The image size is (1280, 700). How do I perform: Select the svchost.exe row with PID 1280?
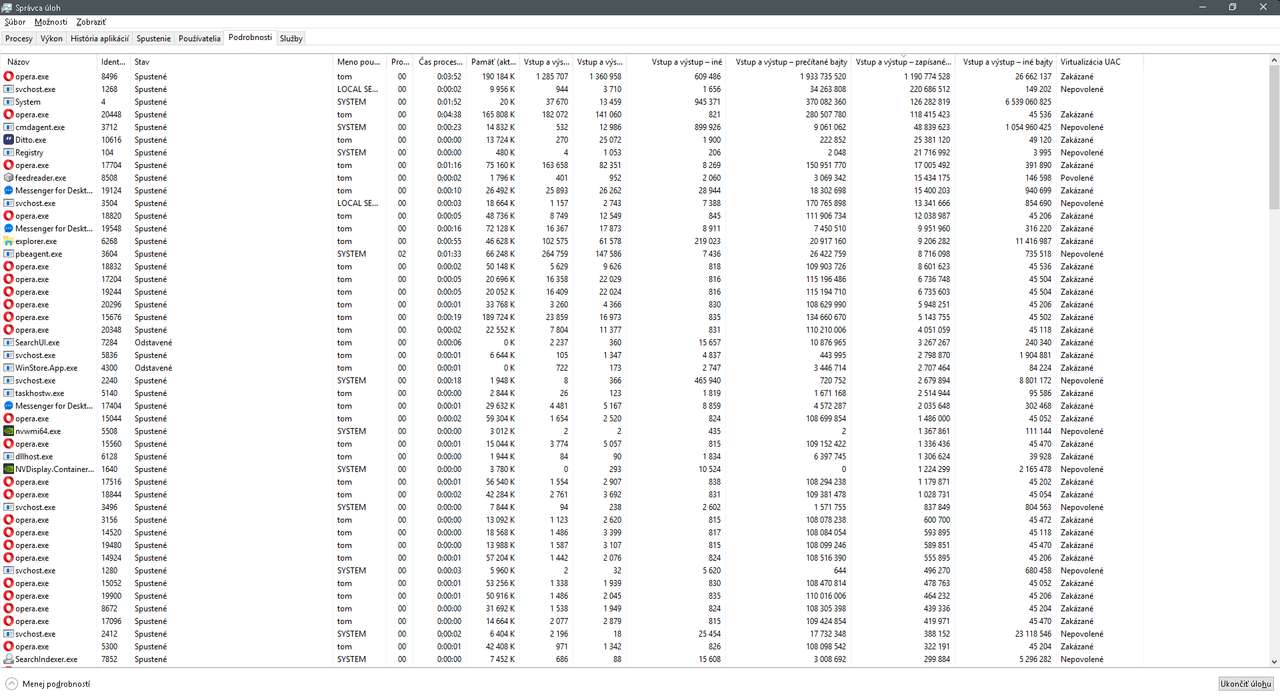[x=572, y=571]
